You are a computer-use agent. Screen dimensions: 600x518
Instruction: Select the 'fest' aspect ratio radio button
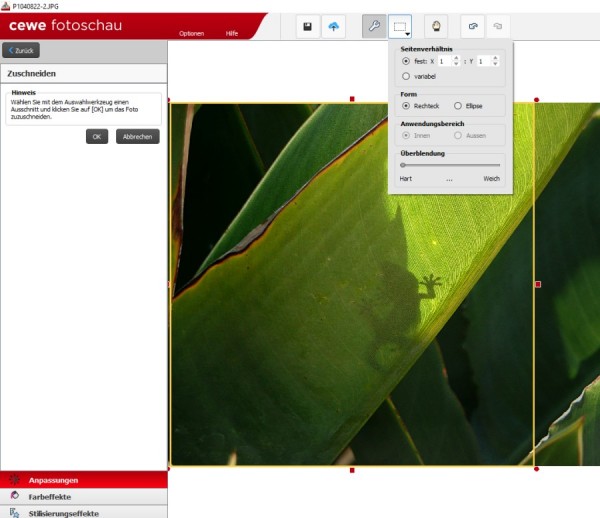405,61
